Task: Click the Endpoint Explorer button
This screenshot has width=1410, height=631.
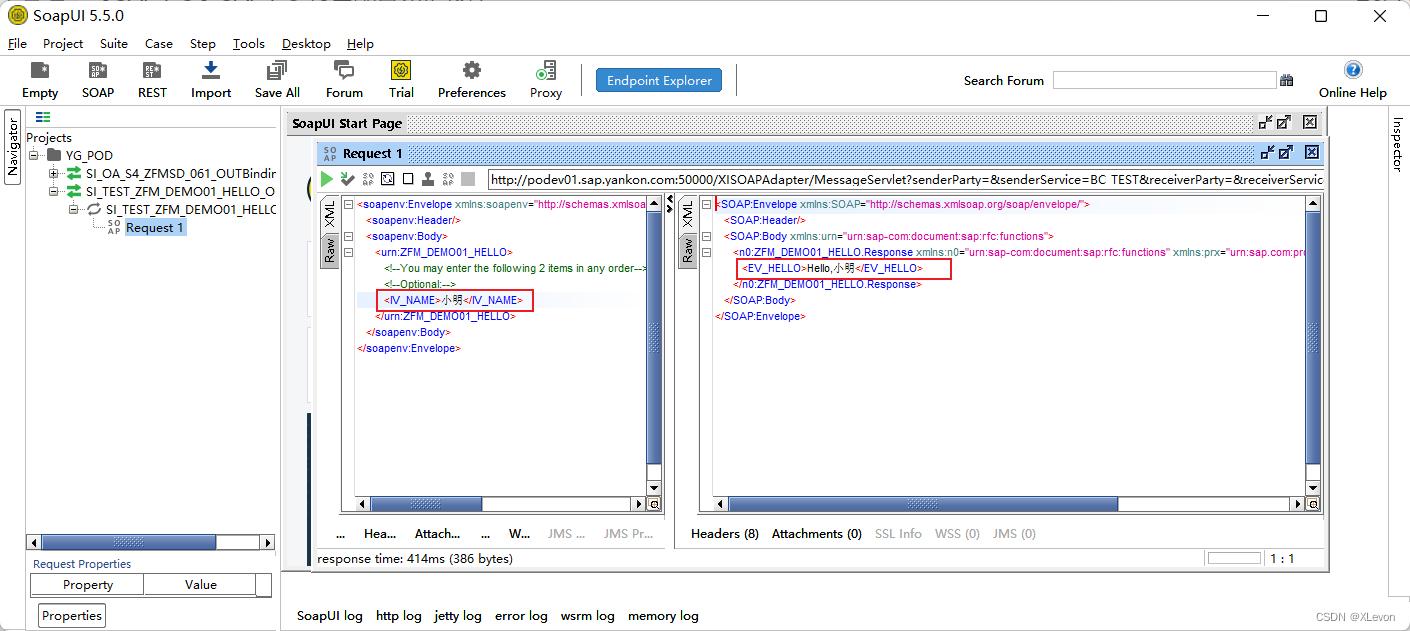Action: click(659, 80)
